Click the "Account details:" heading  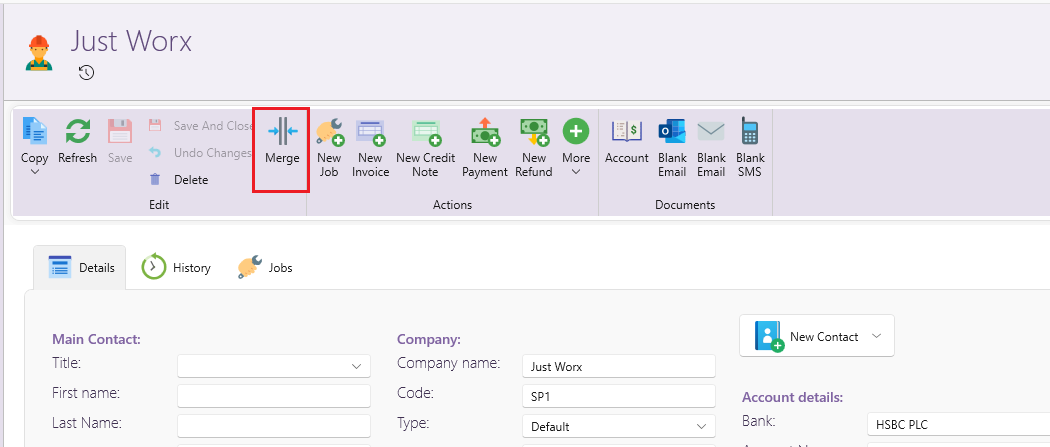coord(792,397)
